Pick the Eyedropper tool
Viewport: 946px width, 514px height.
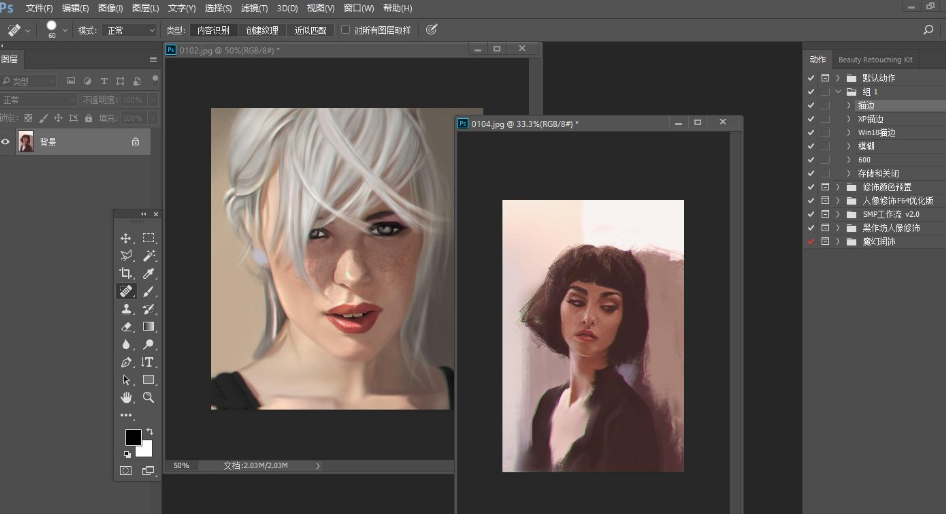point(148,273)
